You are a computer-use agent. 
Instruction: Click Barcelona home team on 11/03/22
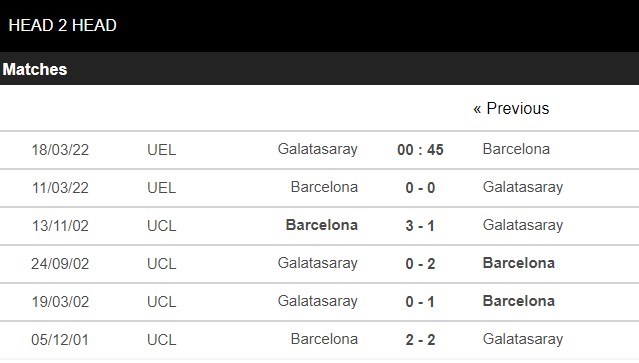(324, 187)
